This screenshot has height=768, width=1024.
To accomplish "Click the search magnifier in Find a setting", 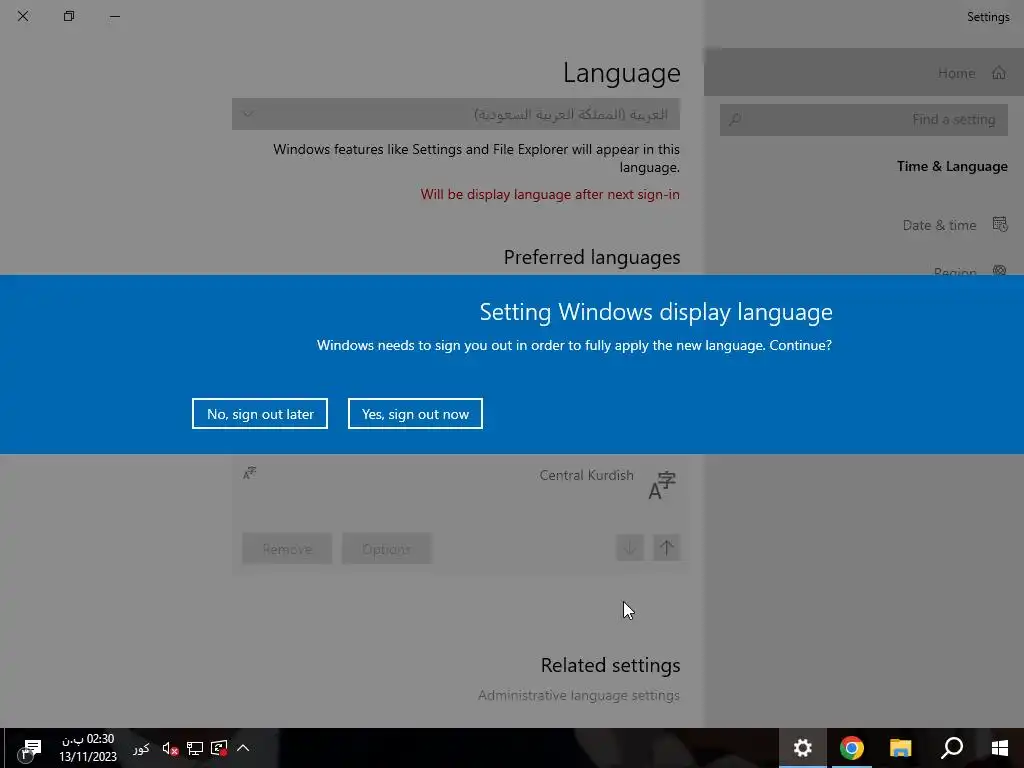I will pos(735,120).
